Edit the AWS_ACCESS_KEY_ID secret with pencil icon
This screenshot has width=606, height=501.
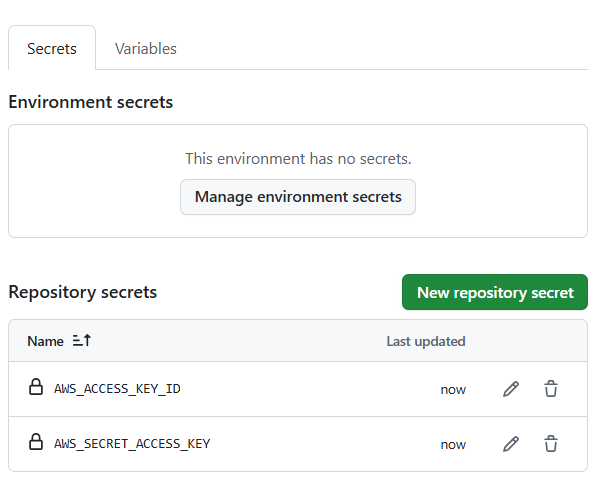511,389
